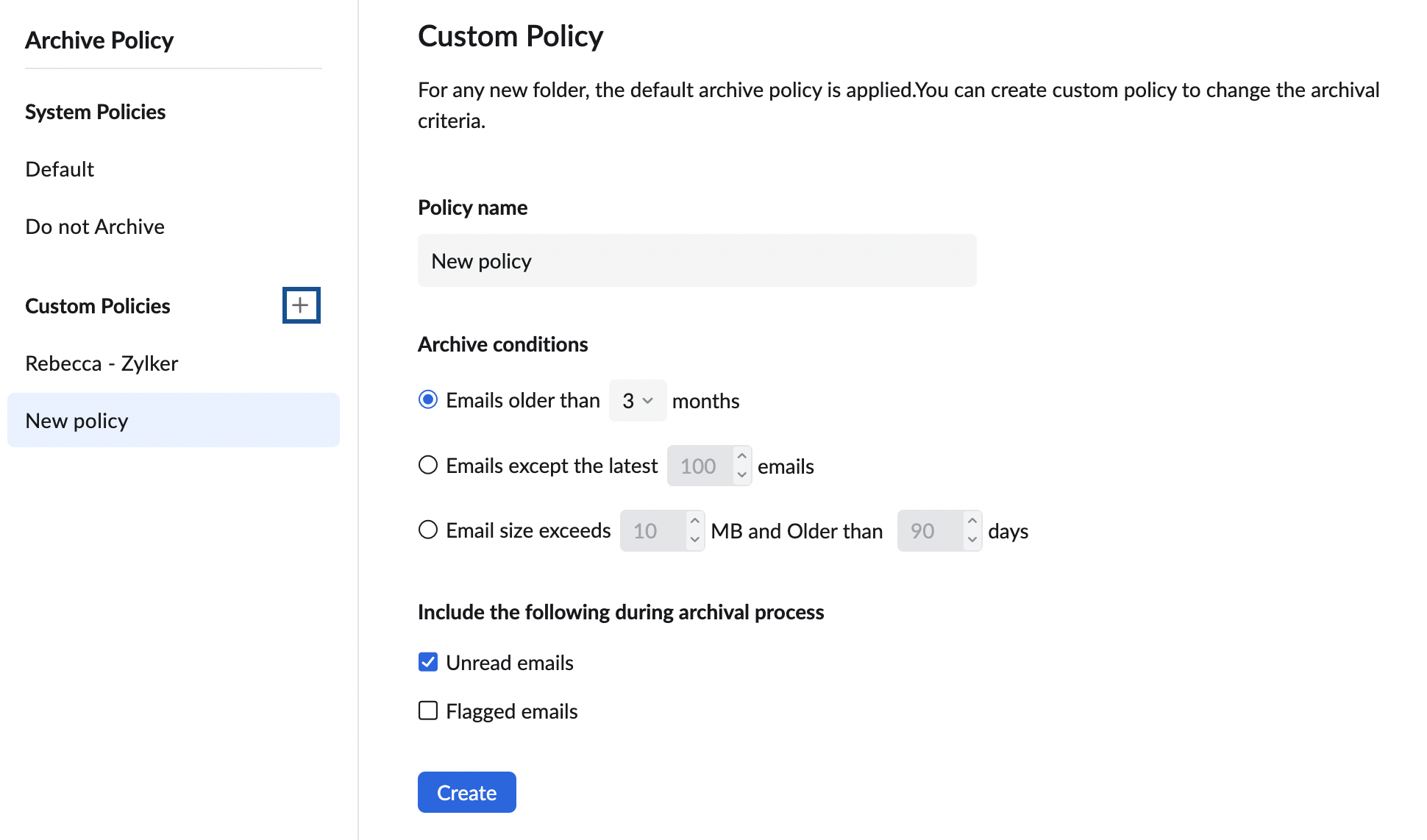Decrease the latest emails count stepper
The width and height of the screenshot is (1427, 840).
tap(742, 474)
